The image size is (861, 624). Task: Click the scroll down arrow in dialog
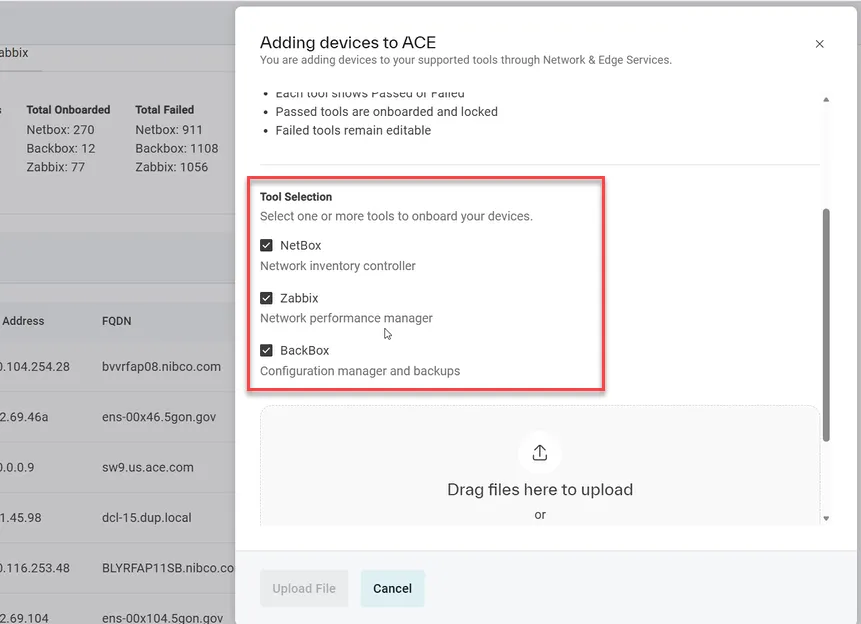coord(826,519)
